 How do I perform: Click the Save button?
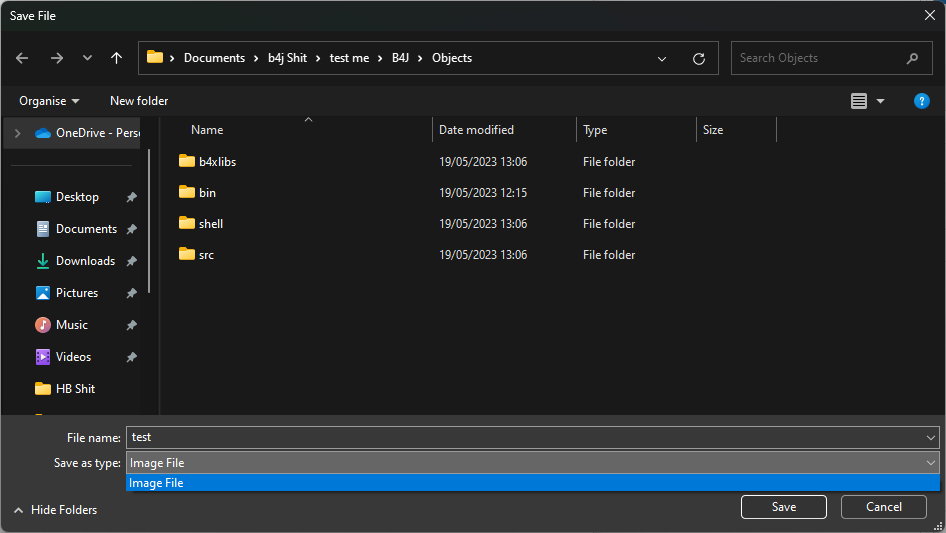click(x=783, y=507)
